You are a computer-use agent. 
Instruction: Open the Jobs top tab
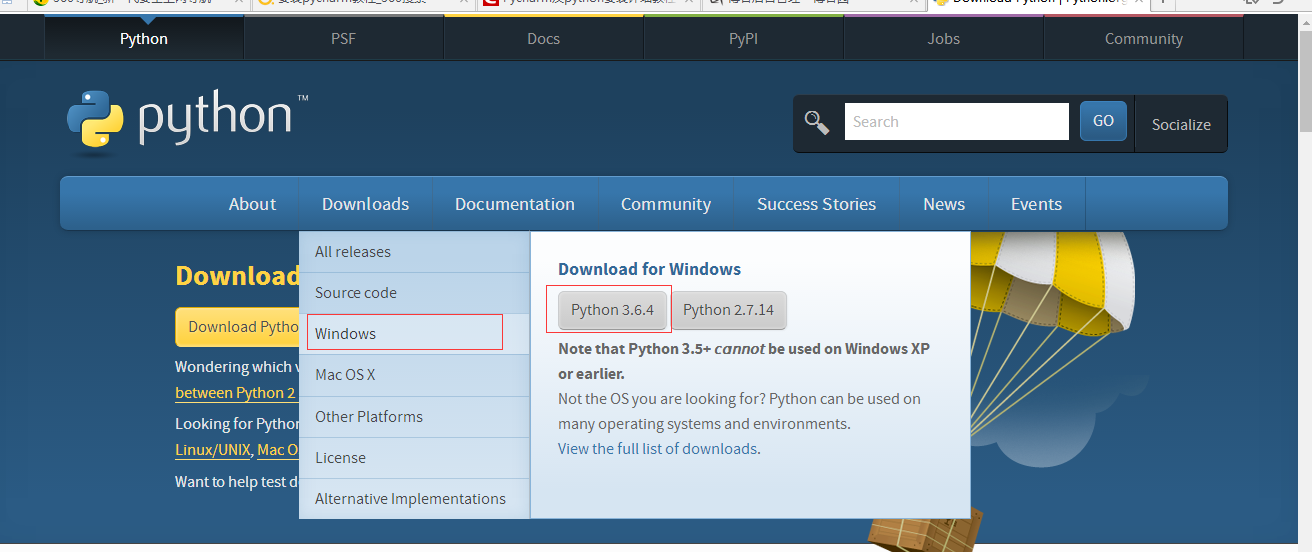tap(944, 39)
